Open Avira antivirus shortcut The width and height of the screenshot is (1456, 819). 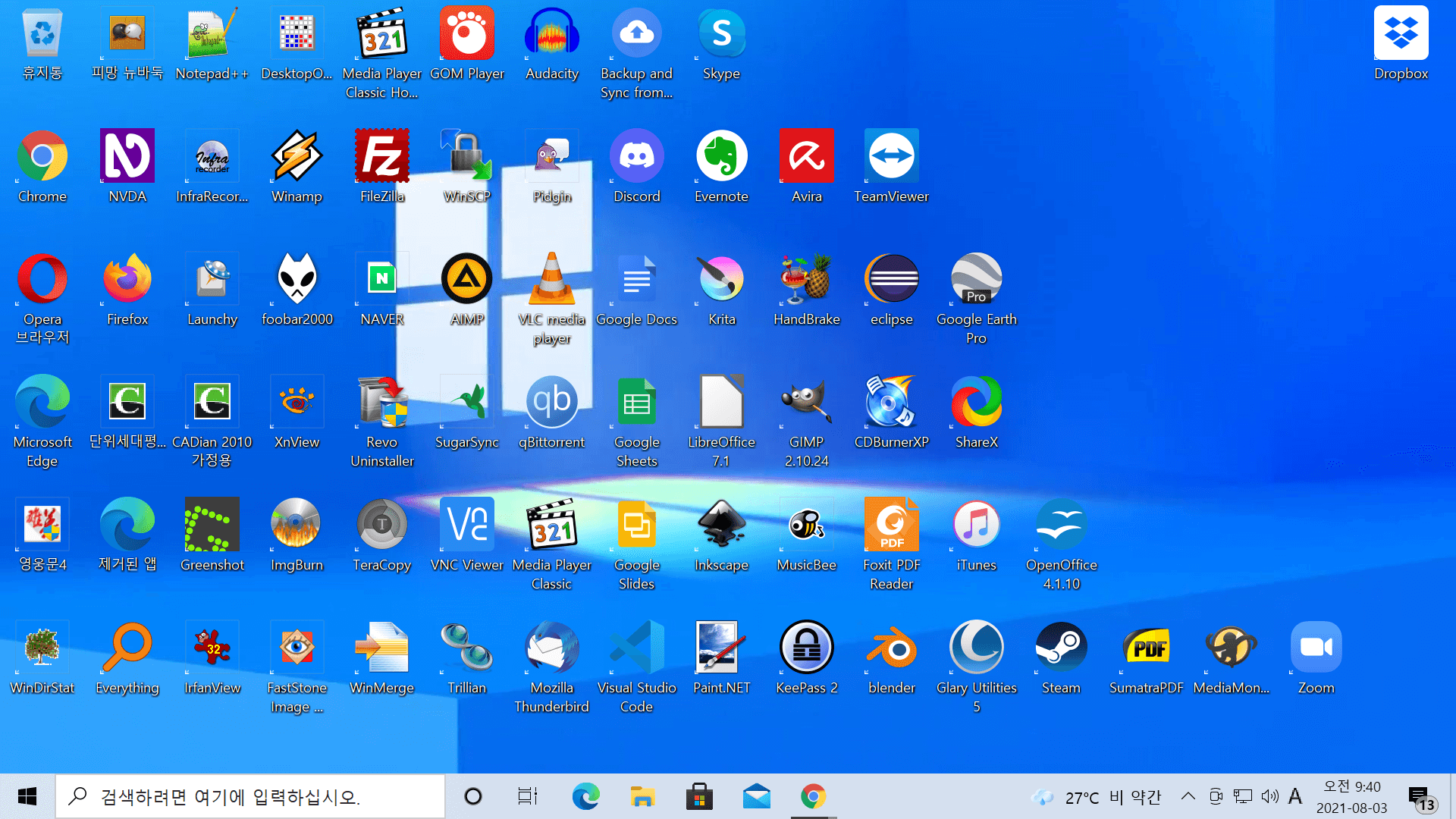(x=807, y=167)
